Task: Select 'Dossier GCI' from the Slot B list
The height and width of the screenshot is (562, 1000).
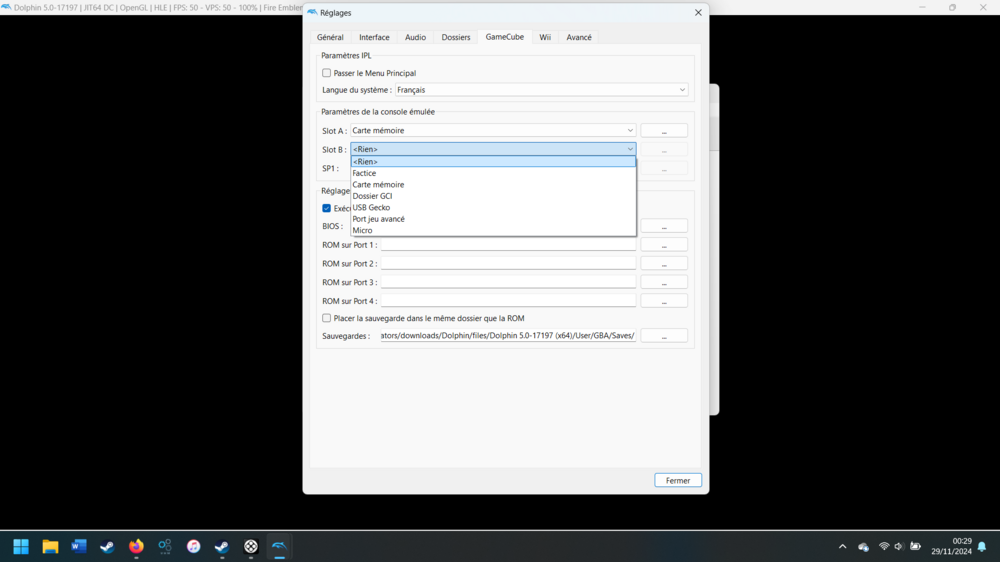Action: coord(372,196)
